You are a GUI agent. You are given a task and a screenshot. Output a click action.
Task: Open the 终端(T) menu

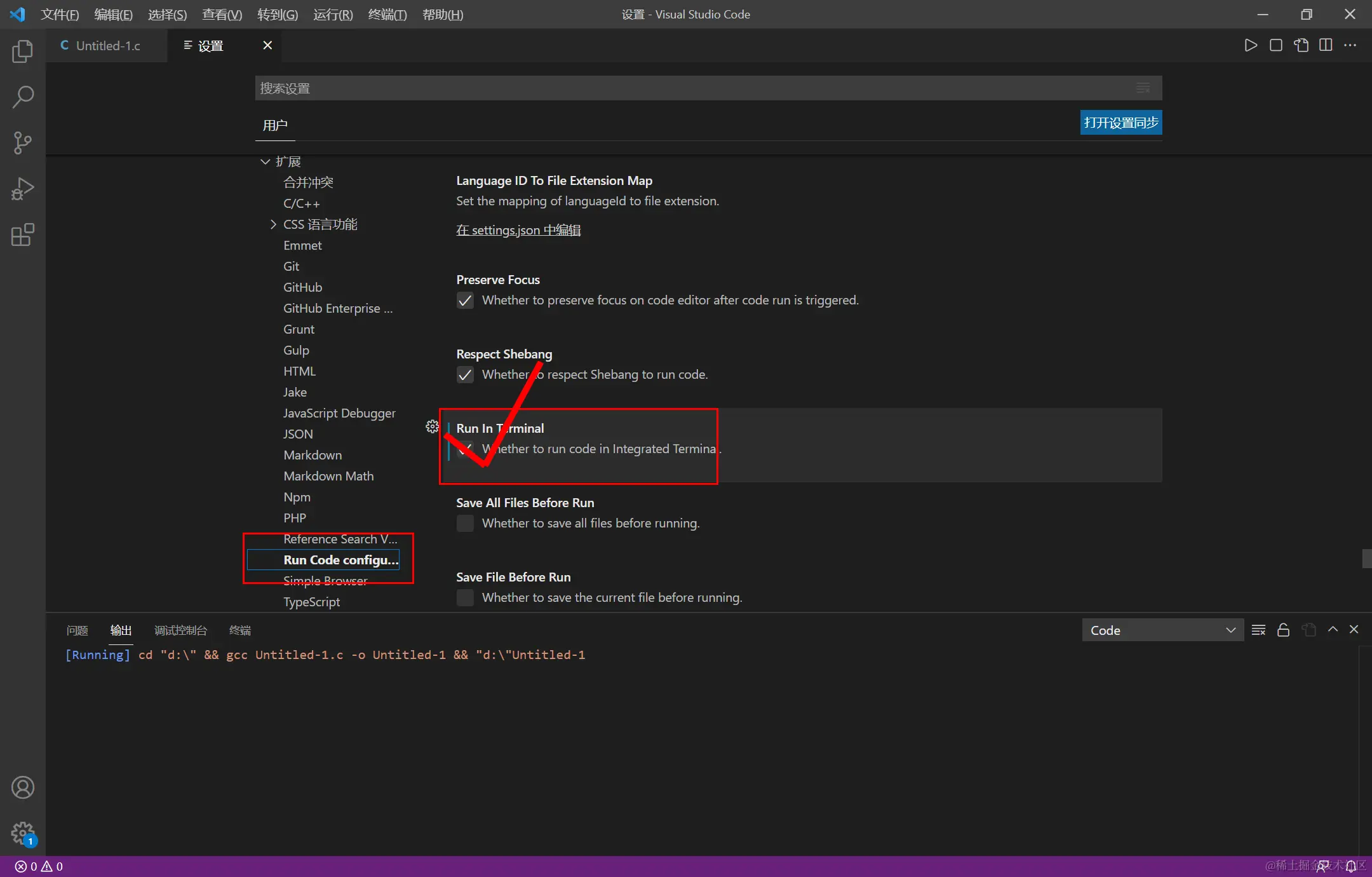[x=387, y=15]
